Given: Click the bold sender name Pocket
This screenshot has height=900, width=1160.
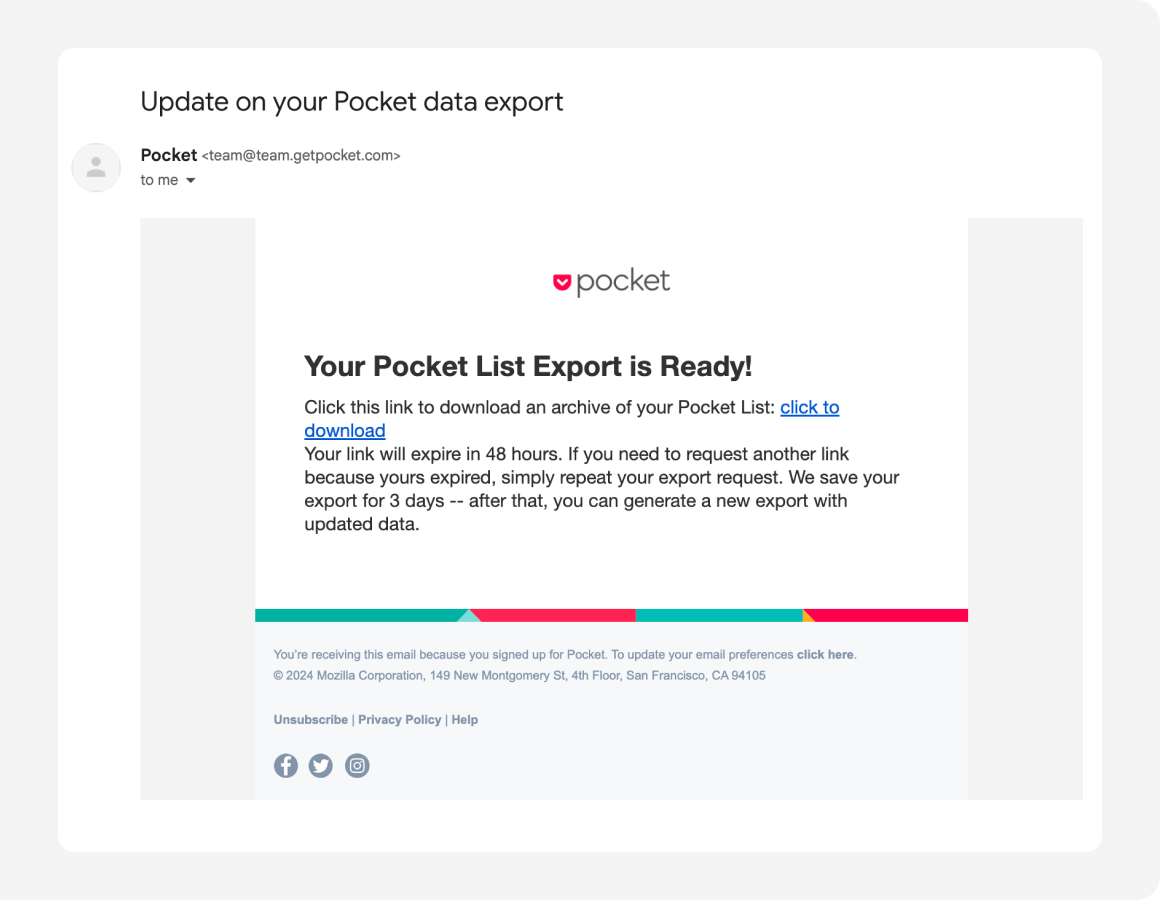Looking at the screenshot, I should coord(169,155).
